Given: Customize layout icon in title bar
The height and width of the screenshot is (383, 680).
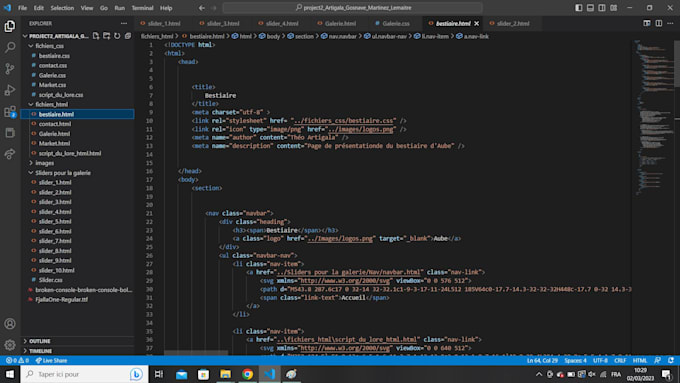Looking at the screenshot, I should (x=614, y=8).
